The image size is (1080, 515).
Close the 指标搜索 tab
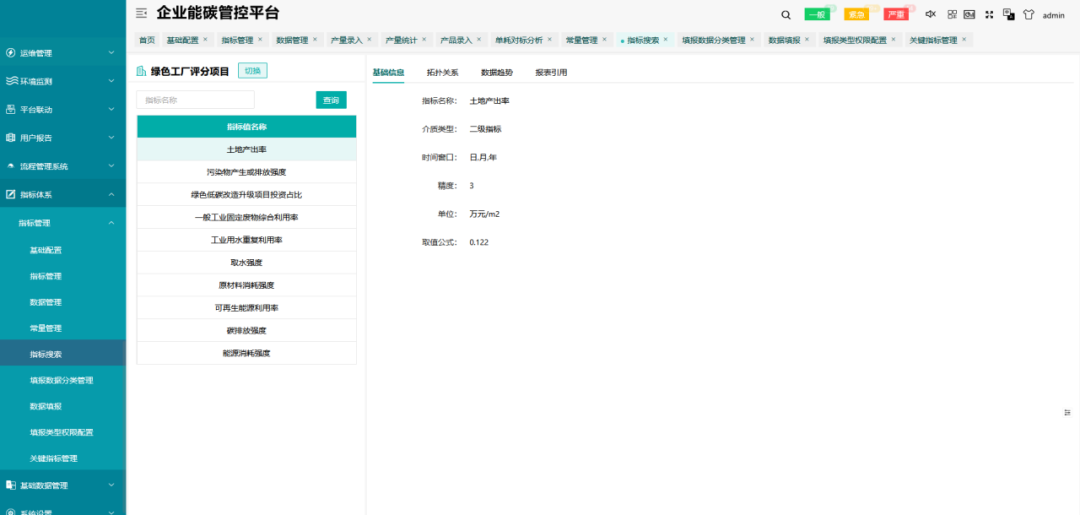[665, 39]
